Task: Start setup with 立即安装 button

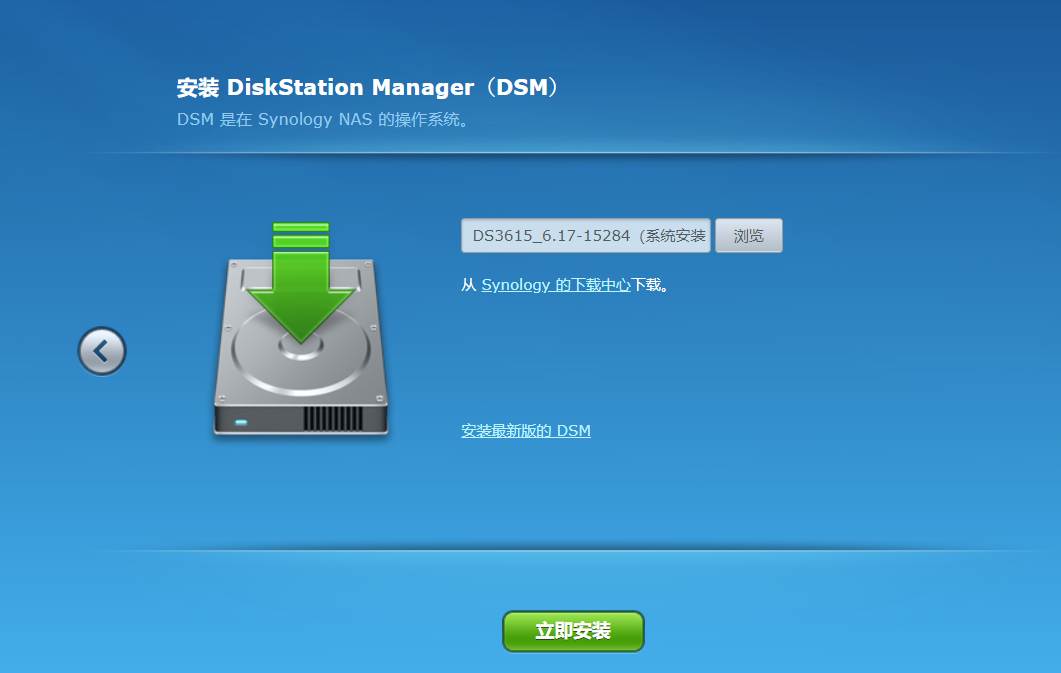Action: 573,631
